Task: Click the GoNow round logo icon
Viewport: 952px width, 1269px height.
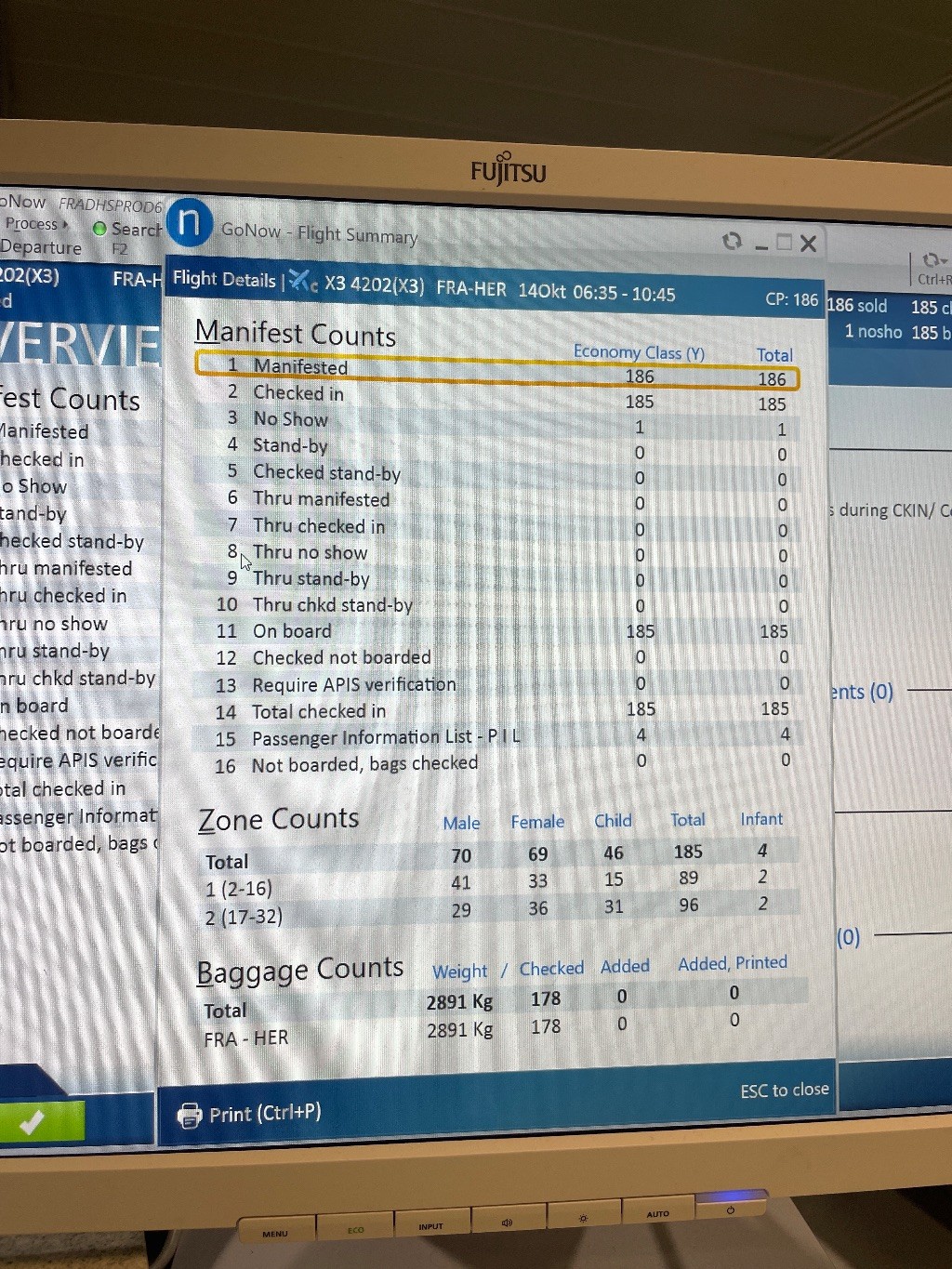Action: coord(190,223)
